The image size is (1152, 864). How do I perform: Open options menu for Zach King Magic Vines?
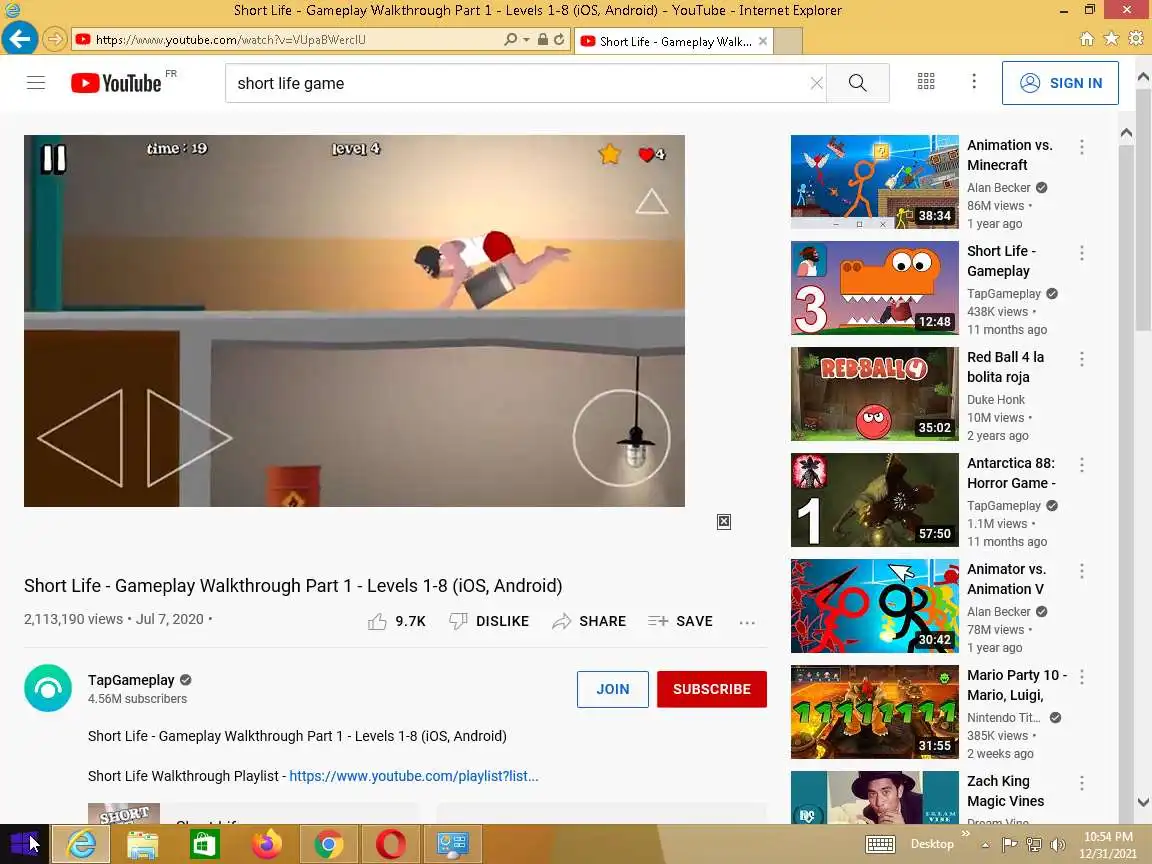1081,782
